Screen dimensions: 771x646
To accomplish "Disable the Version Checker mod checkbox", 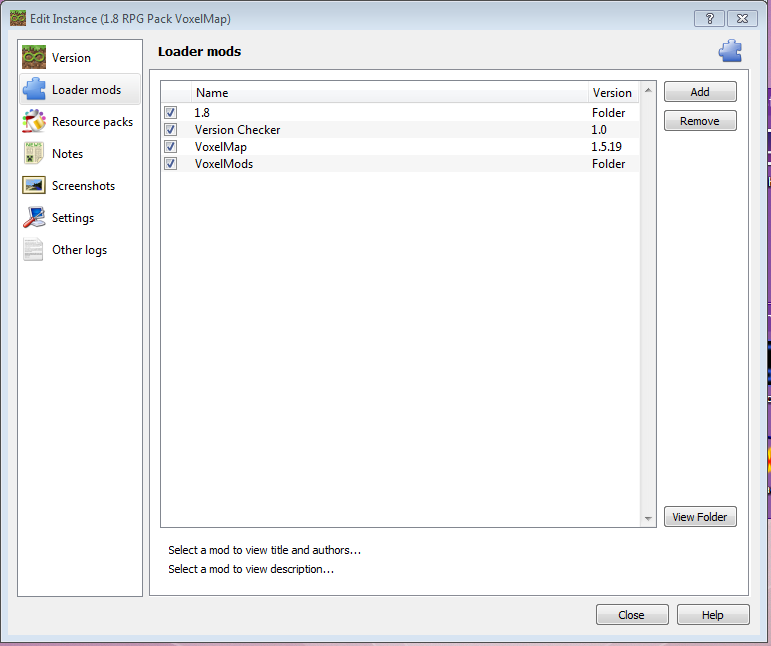I will 171,130.
